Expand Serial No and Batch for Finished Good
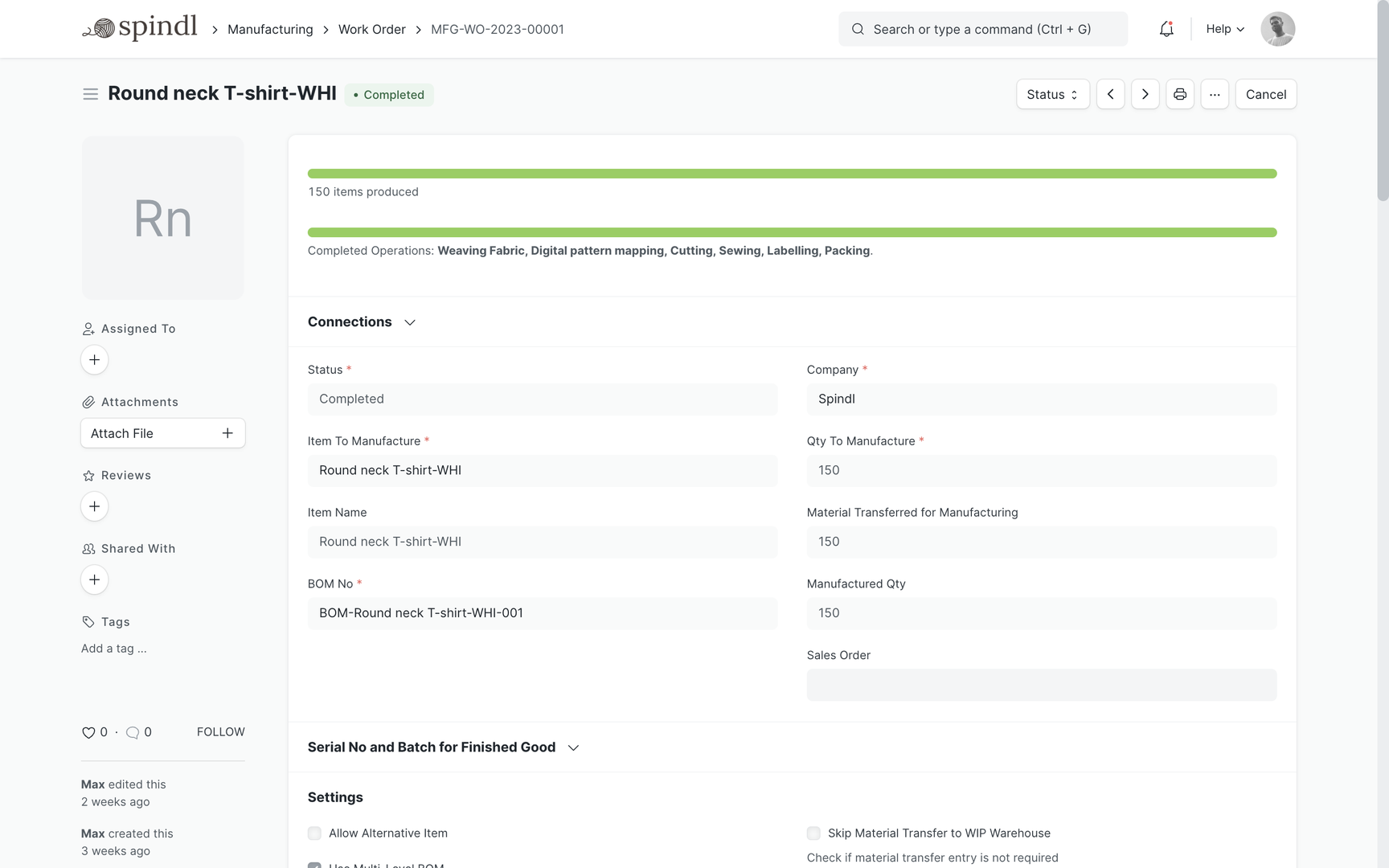This screenshot has width=1389, height=868. pyautogui.click(x=573, y=747)
